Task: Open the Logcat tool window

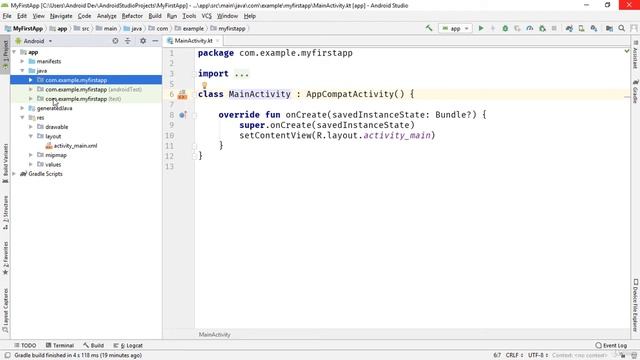Action: click(128, 345)
